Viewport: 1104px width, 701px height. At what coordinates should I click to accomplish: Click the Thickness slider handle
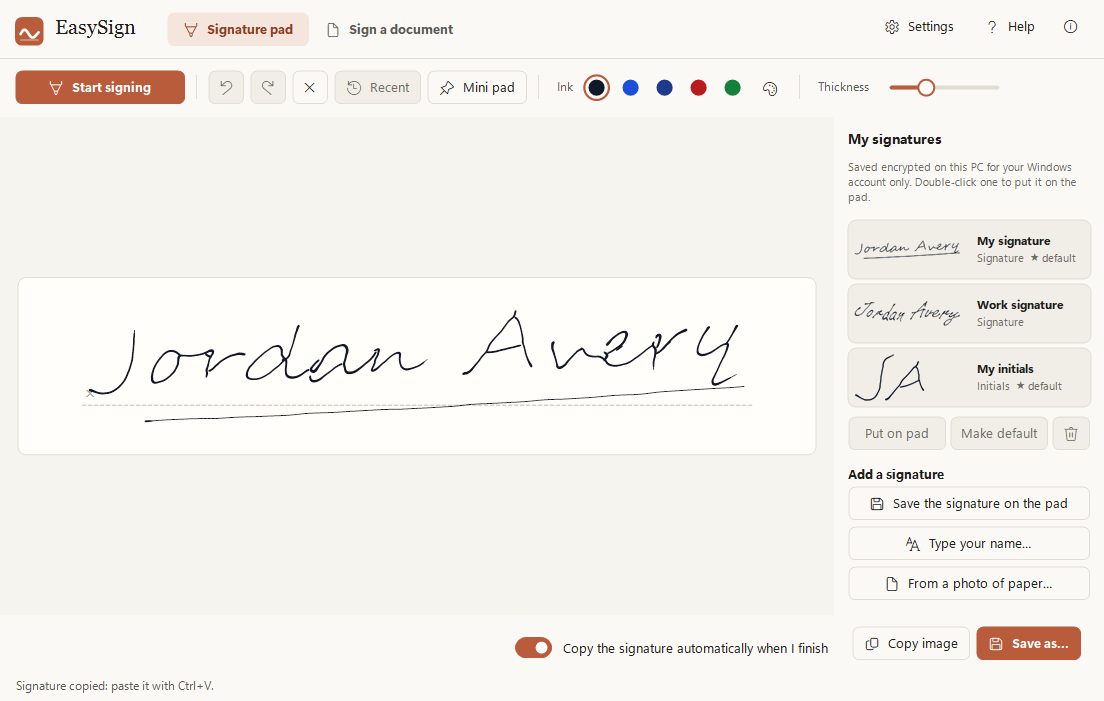coord(926,87)
